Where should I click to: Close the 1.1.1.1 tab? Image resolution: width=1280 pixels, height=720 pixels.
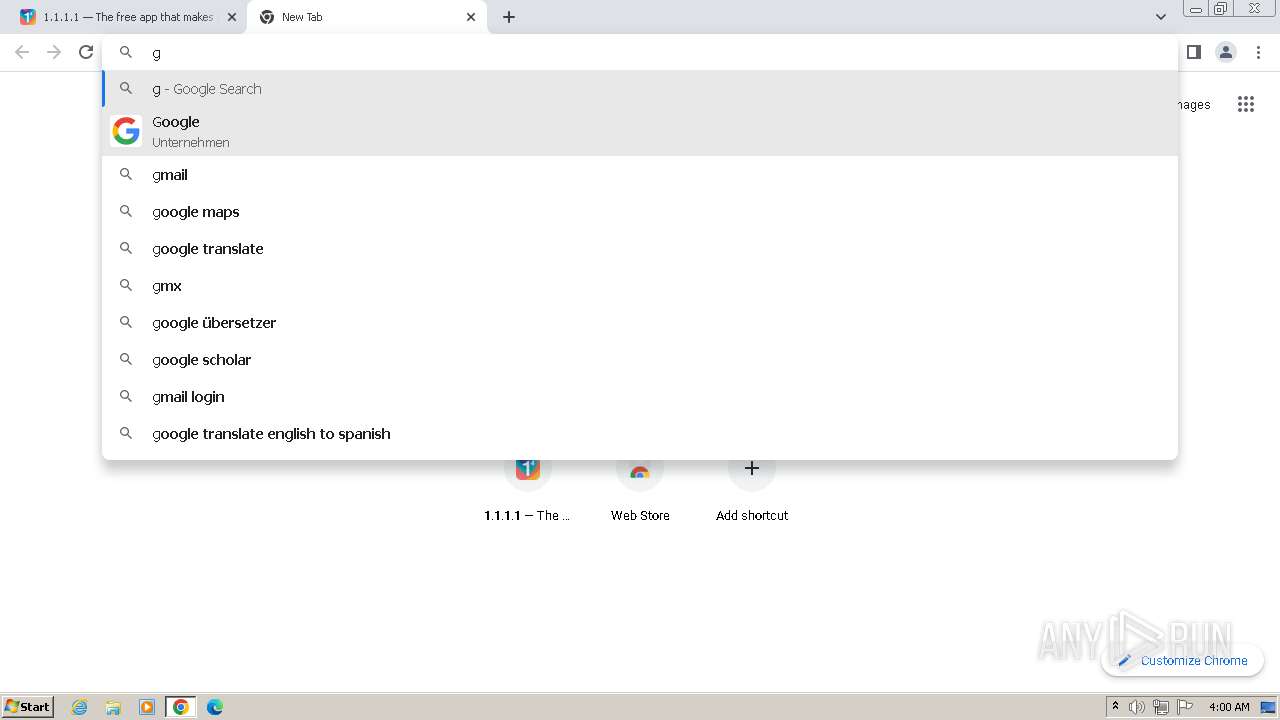232,17
